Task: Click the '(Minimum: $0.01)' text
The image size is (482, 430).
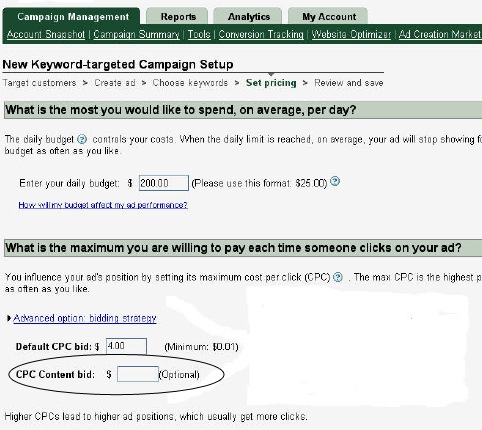Action: point(201,347)
